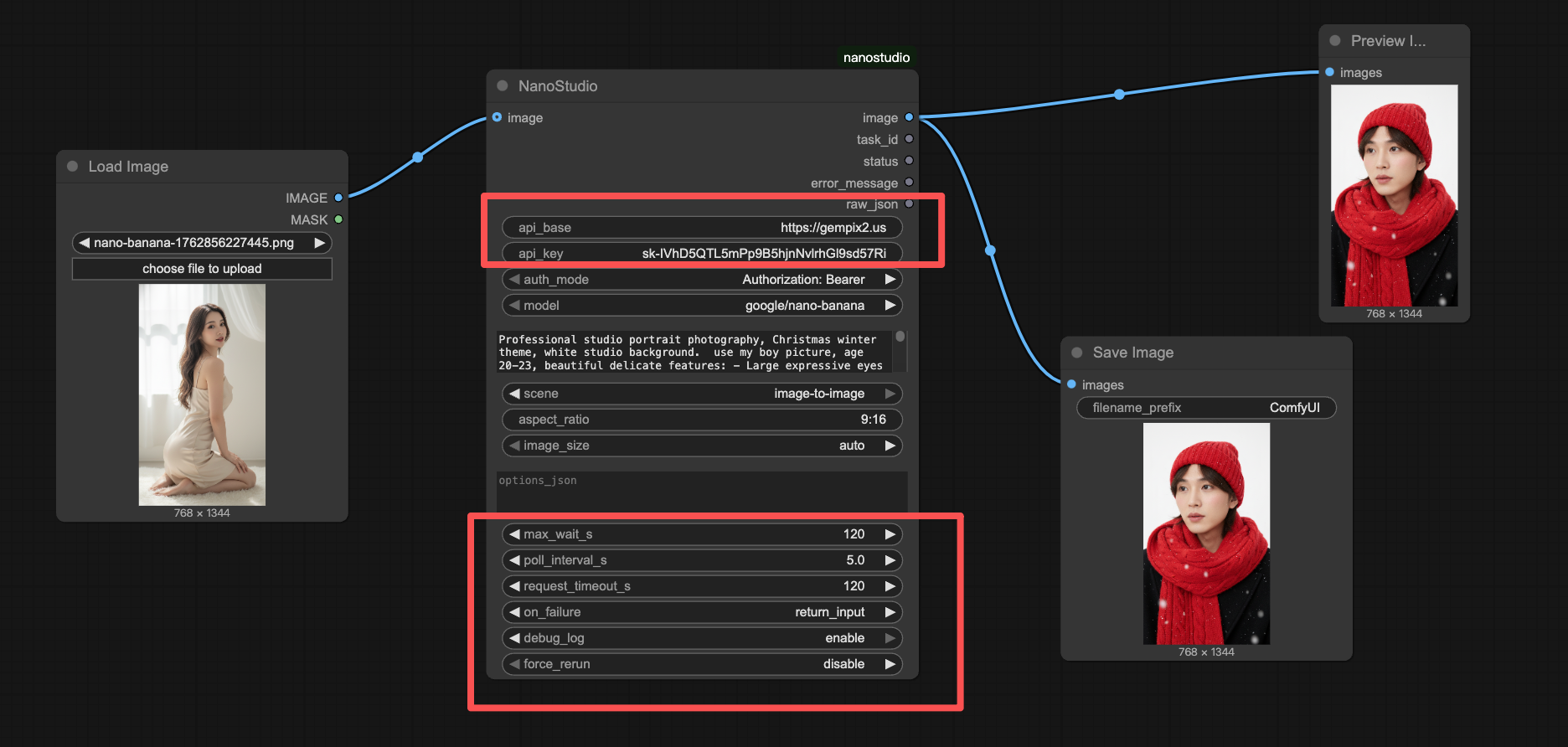Toggle the debug_log enable setting
Screen dimensions: 1568x747
(x=702, y=638)
